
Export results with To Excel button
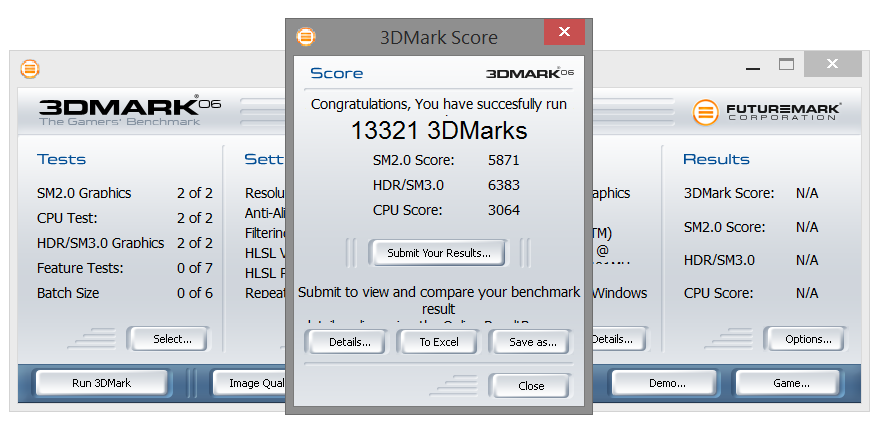pos(439,342)
